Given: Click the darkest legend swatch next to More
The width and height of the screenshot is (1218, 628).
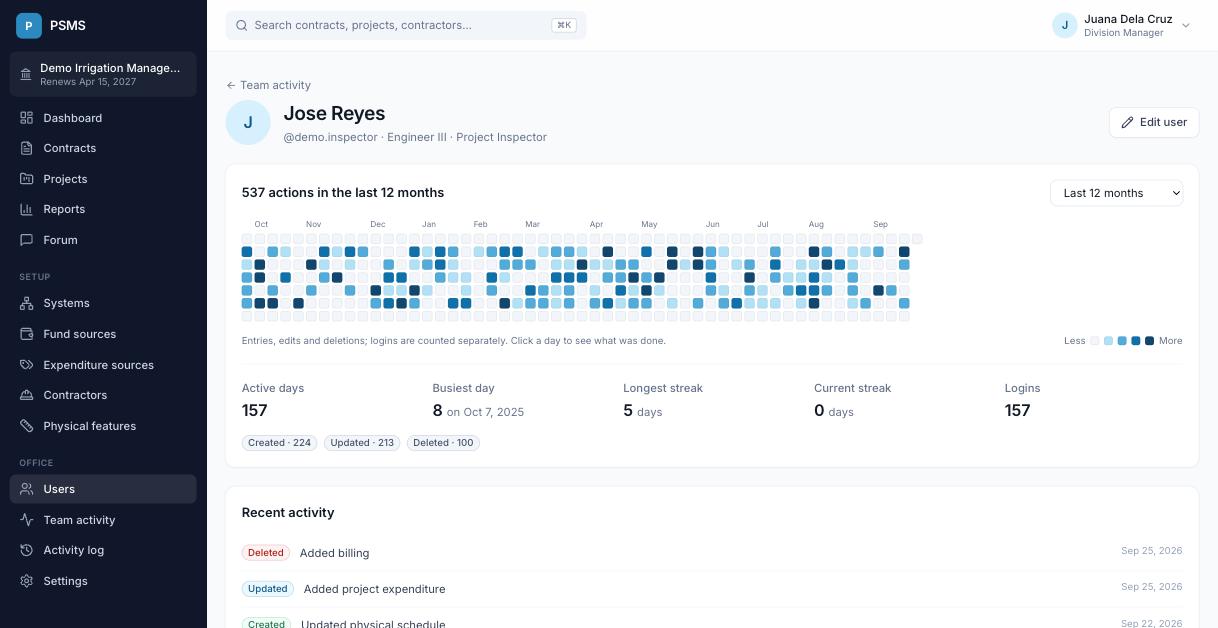Looking at the screenshot, I should point(1149,341).
